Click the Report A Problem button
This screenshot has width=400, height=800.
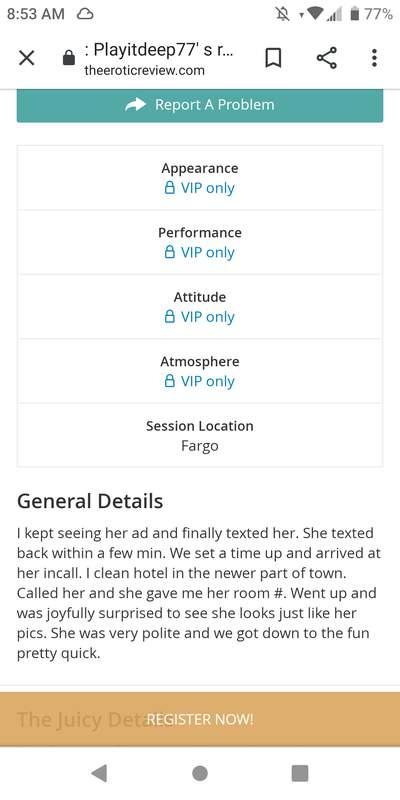(x=200, y=105)
